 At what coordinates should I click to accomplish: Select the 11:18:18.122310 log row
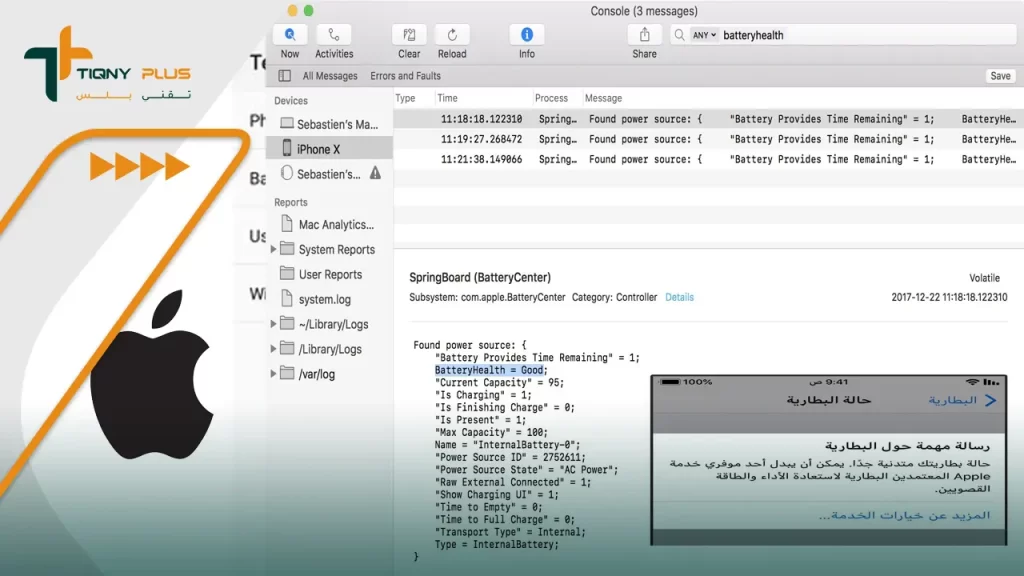(x=709, y=119)
